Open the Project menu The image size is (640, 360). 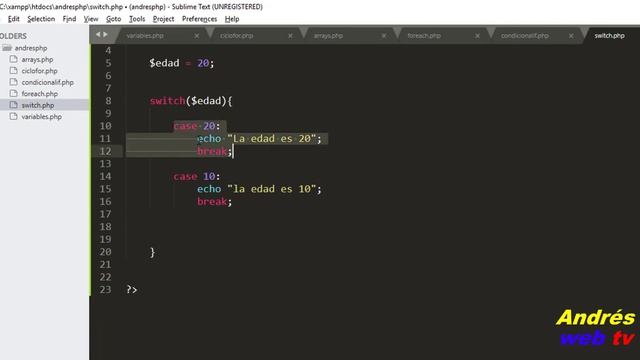(x=163, y=19)
